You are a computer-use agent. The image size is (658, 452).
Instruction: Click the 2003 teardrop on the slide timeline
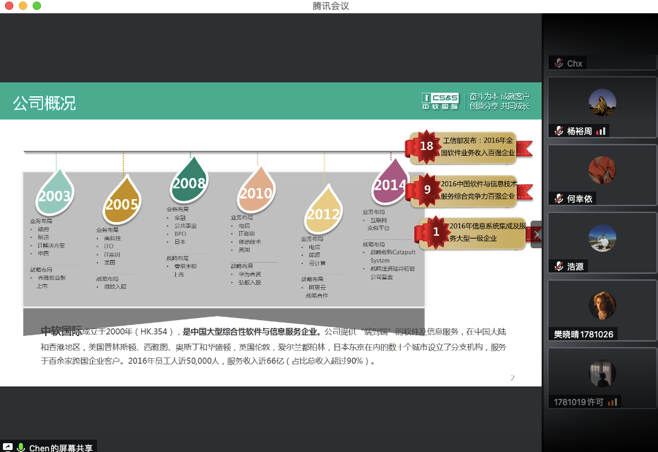click(x=55, y=193)
